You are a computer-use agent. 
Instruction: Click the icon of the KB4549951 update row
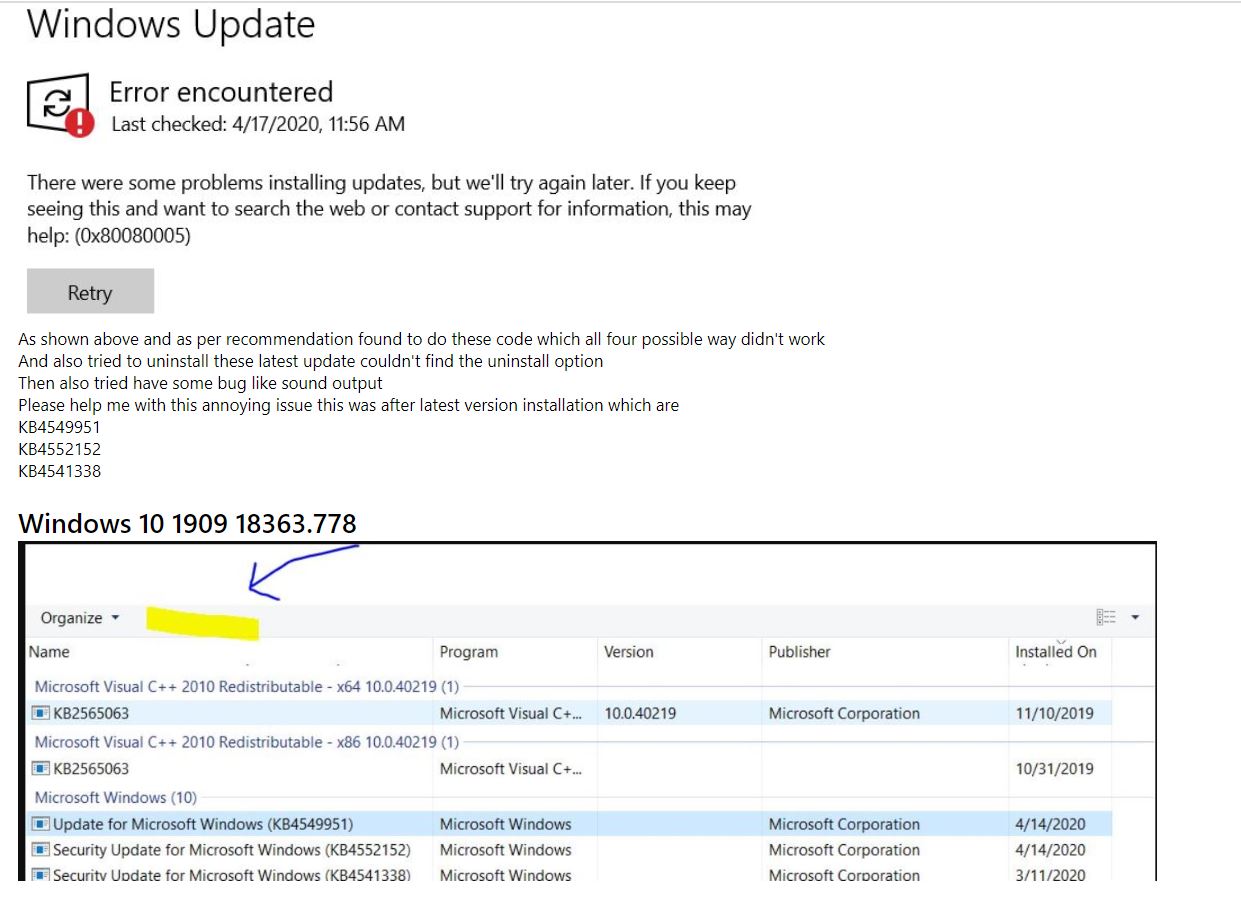[x=41, y=825]
